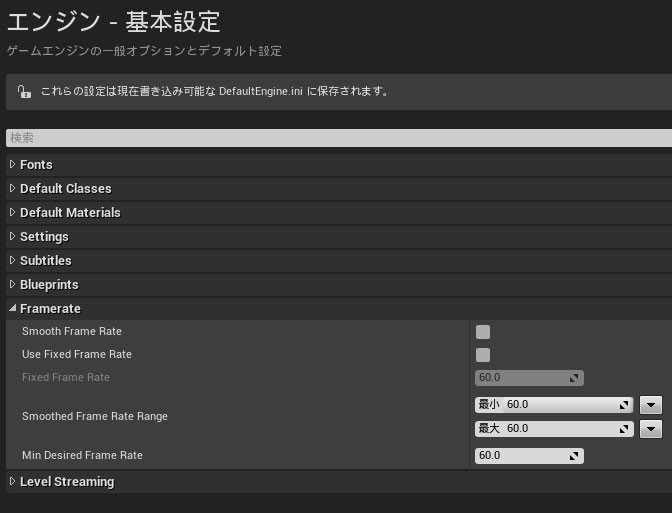The width and height of the screenshot is (672, 513).
Task: Toggle the Smooth Frame Rate checkbox
Action: pos(483,332)
